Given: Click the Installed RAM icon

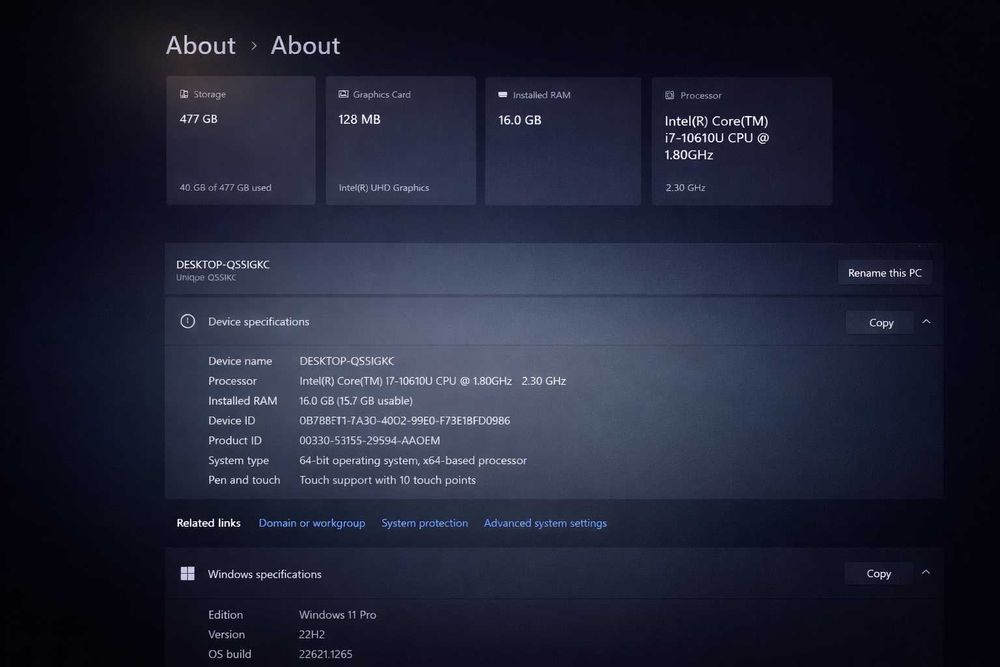Looking at the screenshot, I should [503, 94].
